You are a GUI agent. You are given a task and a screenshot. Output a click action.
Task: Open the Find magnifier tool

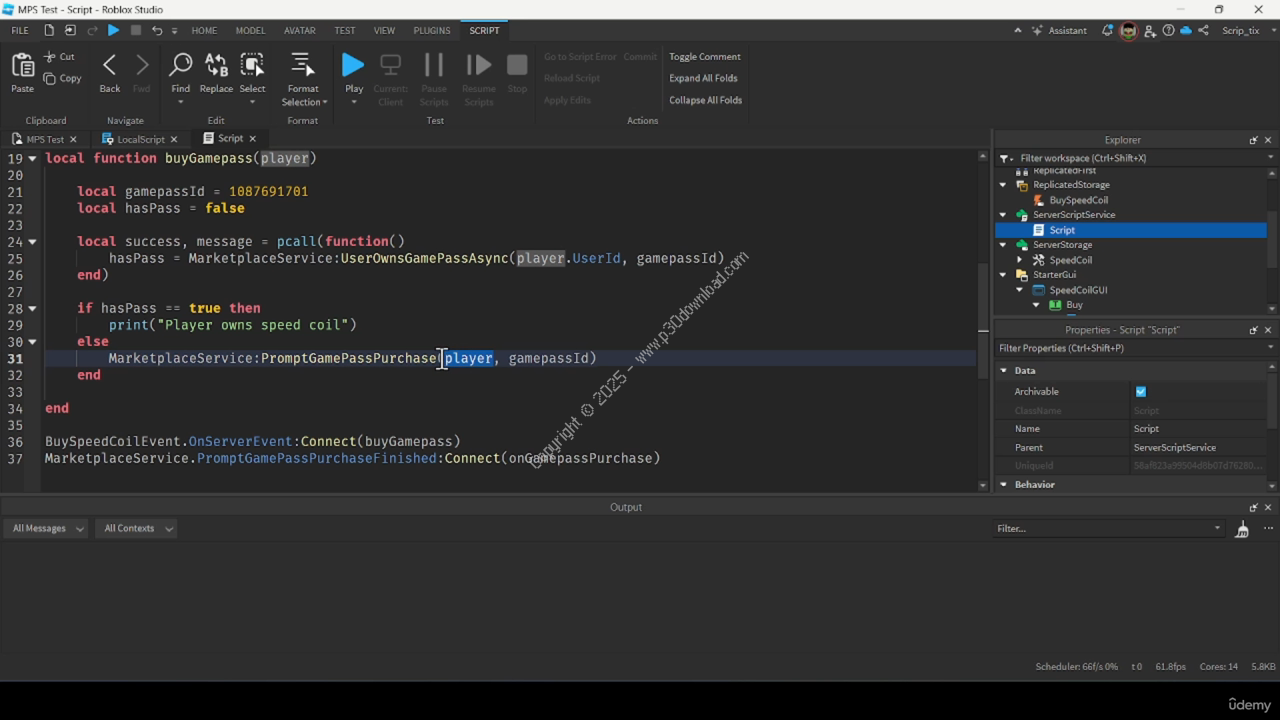pos(180,66)
